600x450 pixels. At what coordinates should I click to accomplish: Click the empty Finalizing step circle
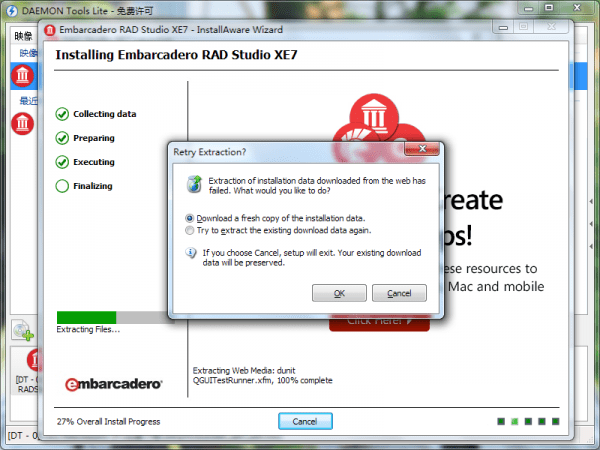[62, 186]
